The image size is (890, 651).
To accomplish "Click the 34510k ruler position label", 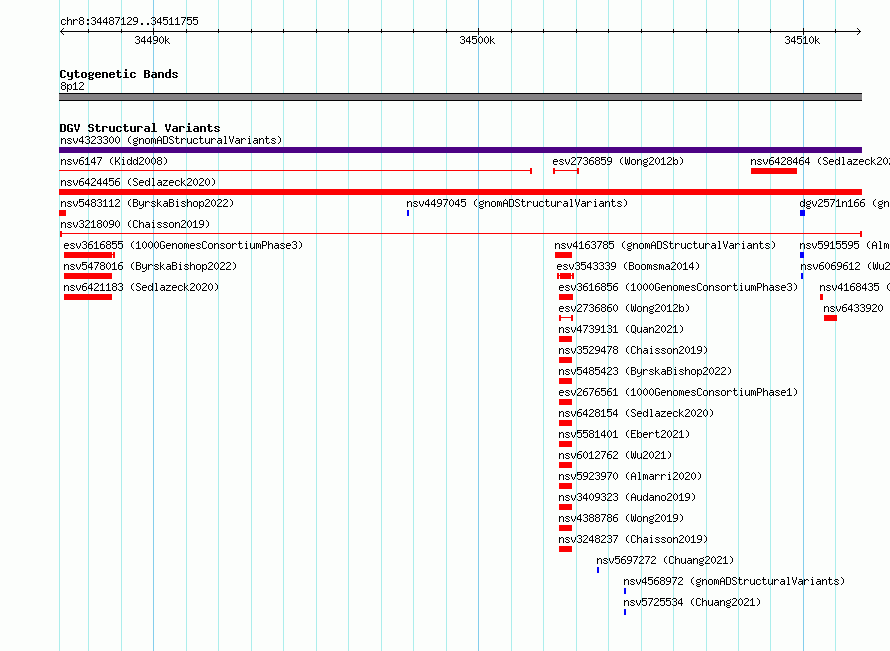I will (802, 40).
